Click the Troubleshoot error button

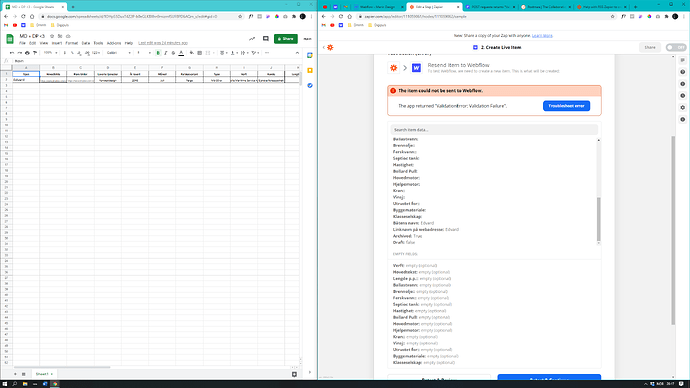point(566,106)
